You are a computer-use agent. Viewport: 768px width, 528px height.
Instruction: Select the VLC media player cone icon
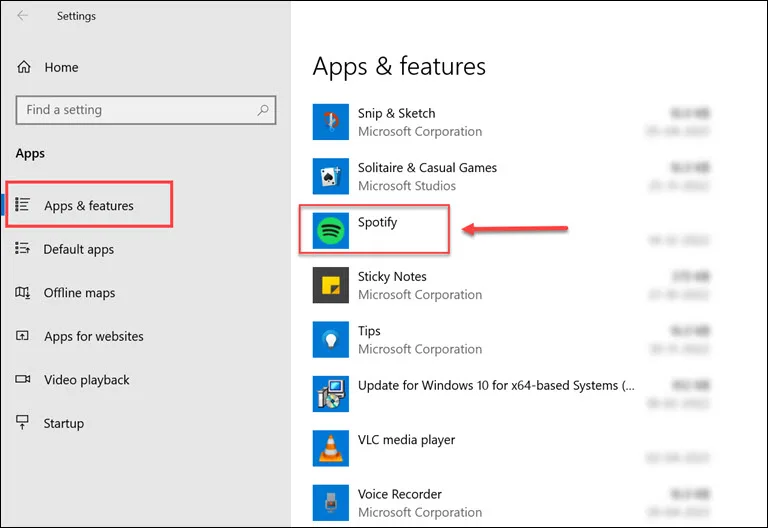[331, 448]
